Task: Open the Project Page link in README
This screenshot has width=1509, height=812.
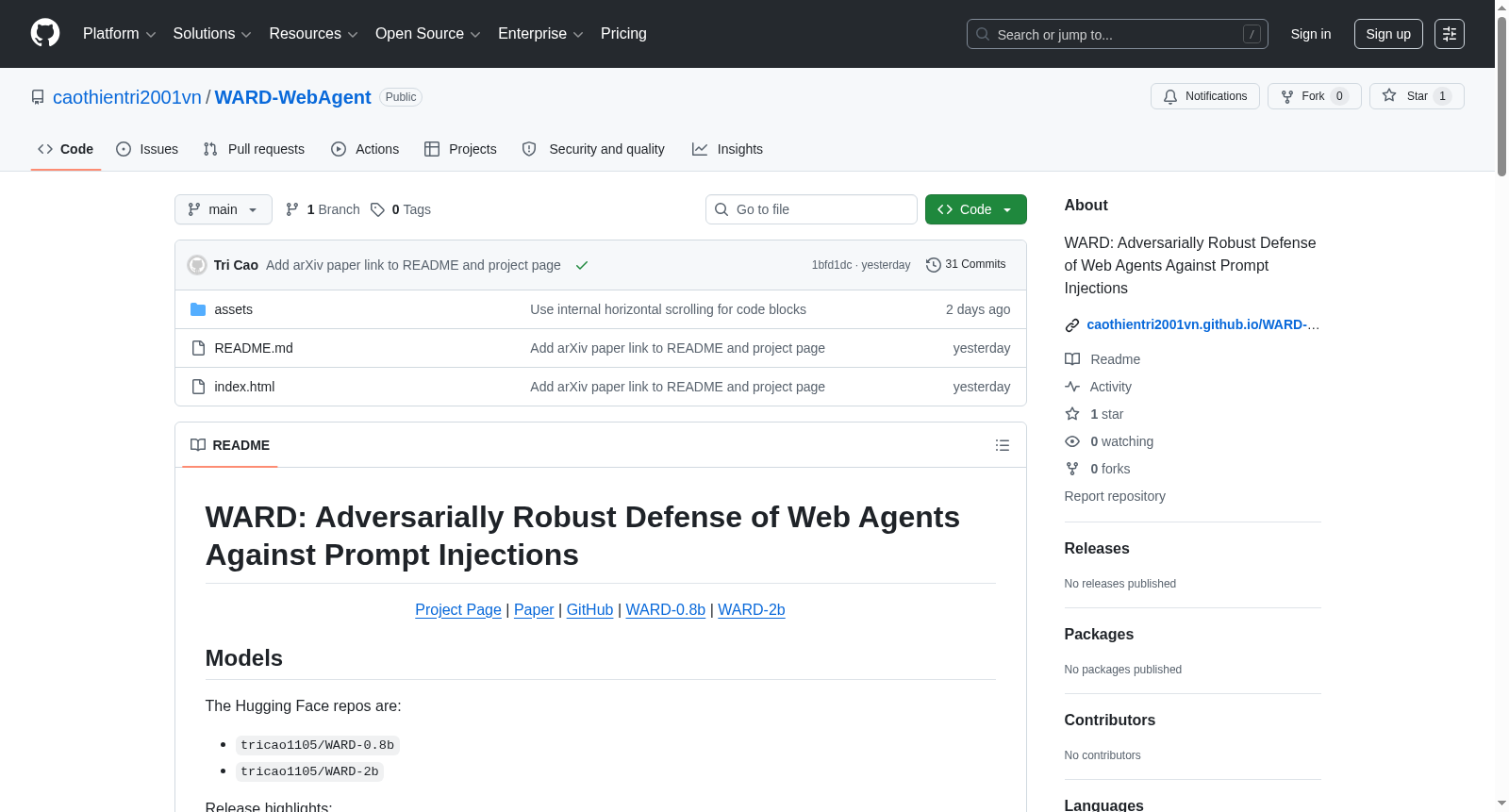Action: 458,610
